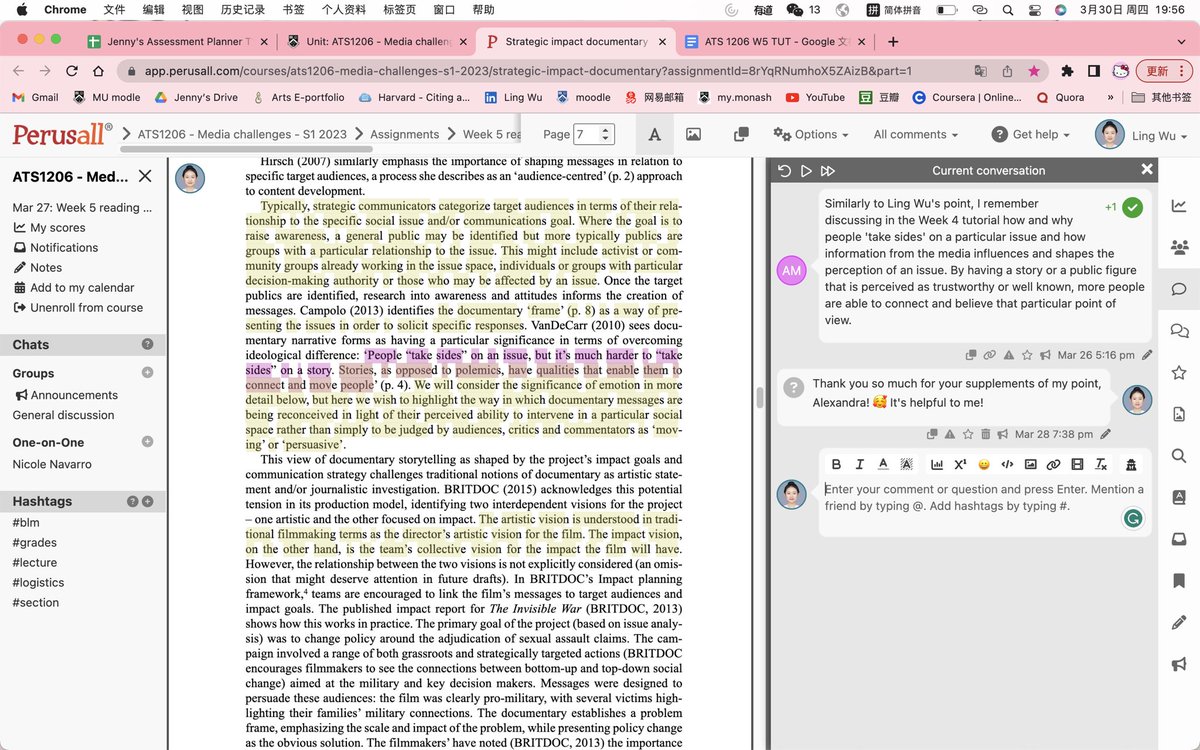The image size is (1200, 750).
Task: Close the ATS1206 course sidebar
Action: point(145,177)
